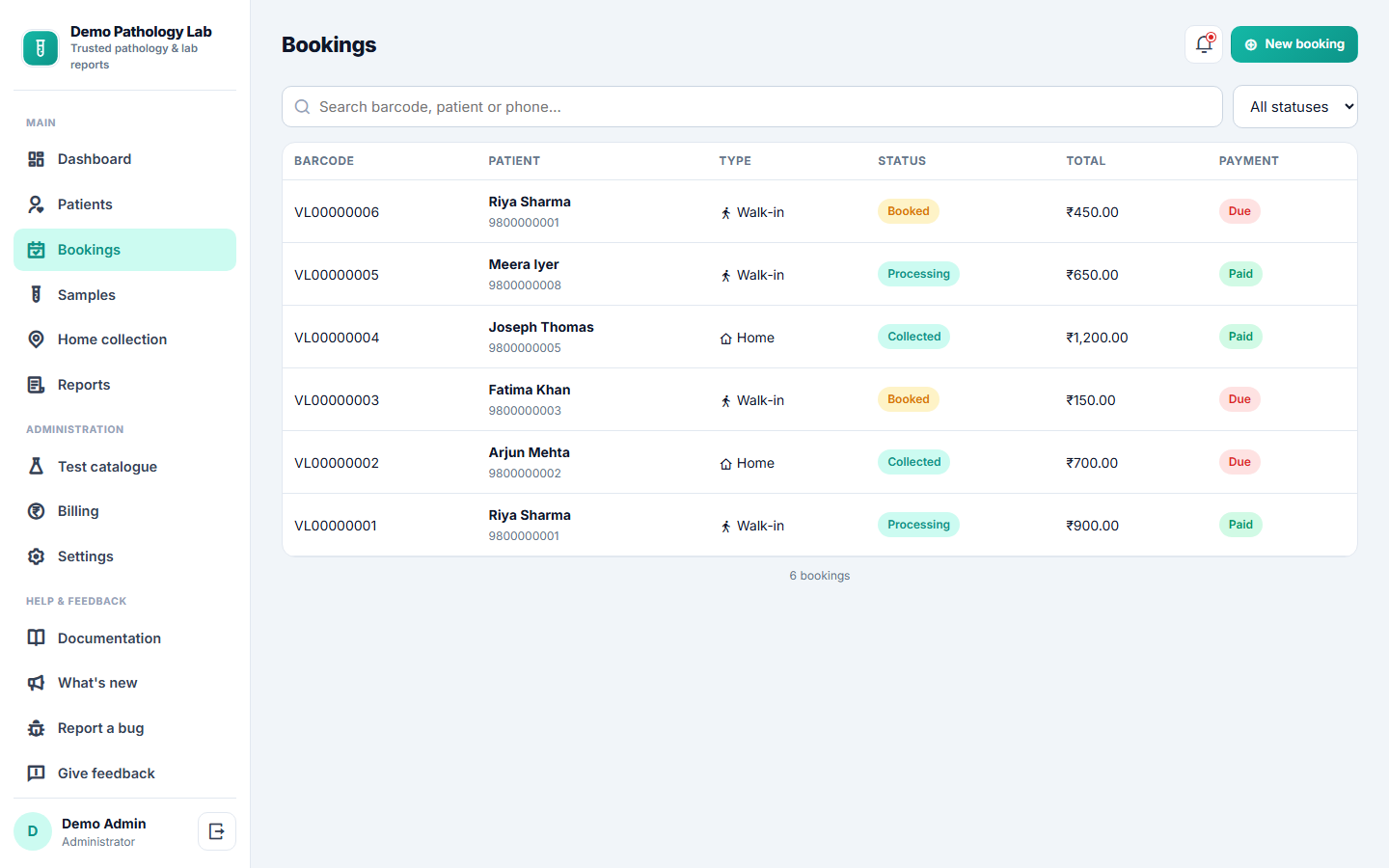Click the Documentation book icon

pyautogui.click(x=36, y=638)
